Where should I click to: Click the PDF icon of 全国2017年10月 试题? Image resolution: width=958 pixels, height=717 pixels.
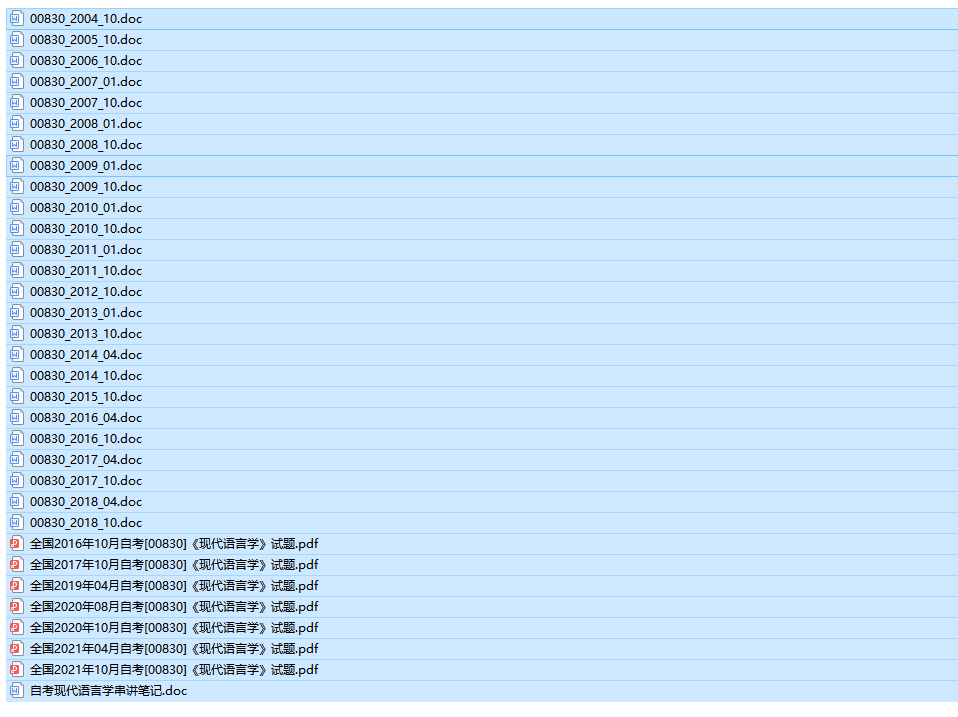16,564
